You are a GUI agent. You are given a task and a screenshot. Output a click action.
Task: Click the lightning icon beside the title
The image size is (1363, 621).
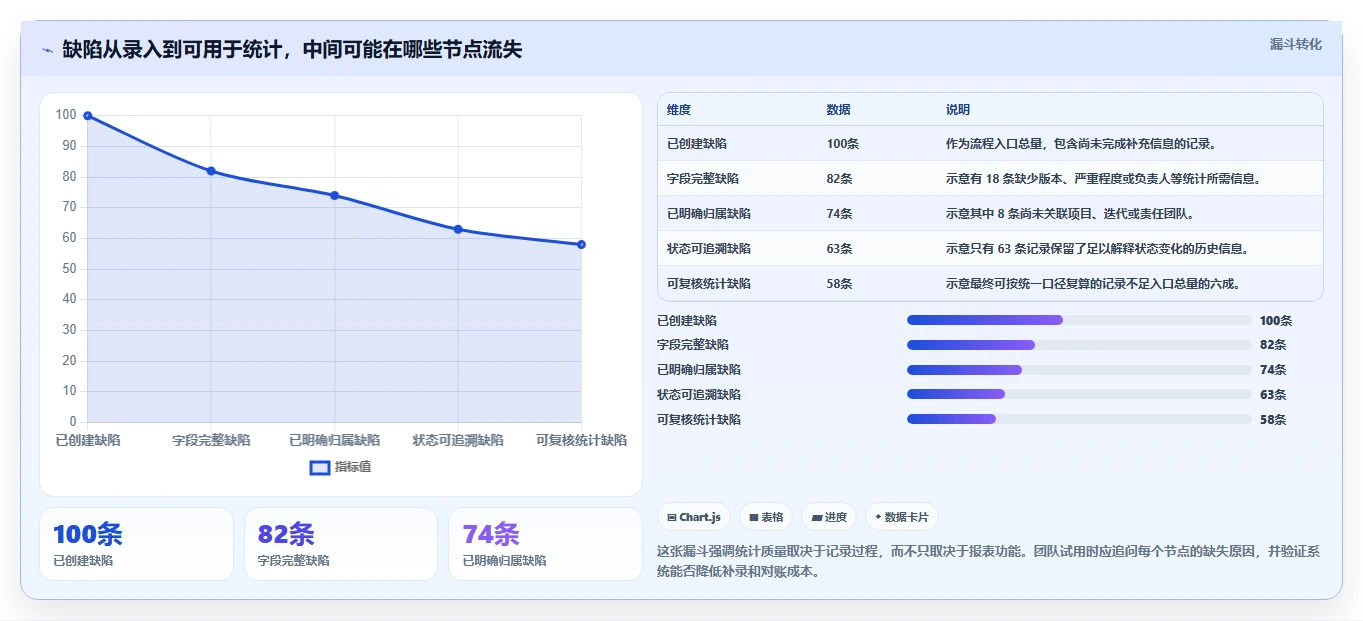coord(47,50)
